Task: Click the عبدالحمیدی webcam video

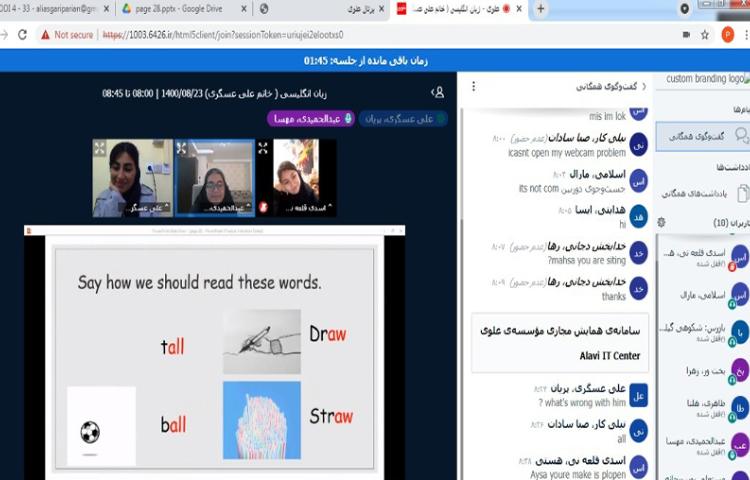Action: tap(215, 178)
